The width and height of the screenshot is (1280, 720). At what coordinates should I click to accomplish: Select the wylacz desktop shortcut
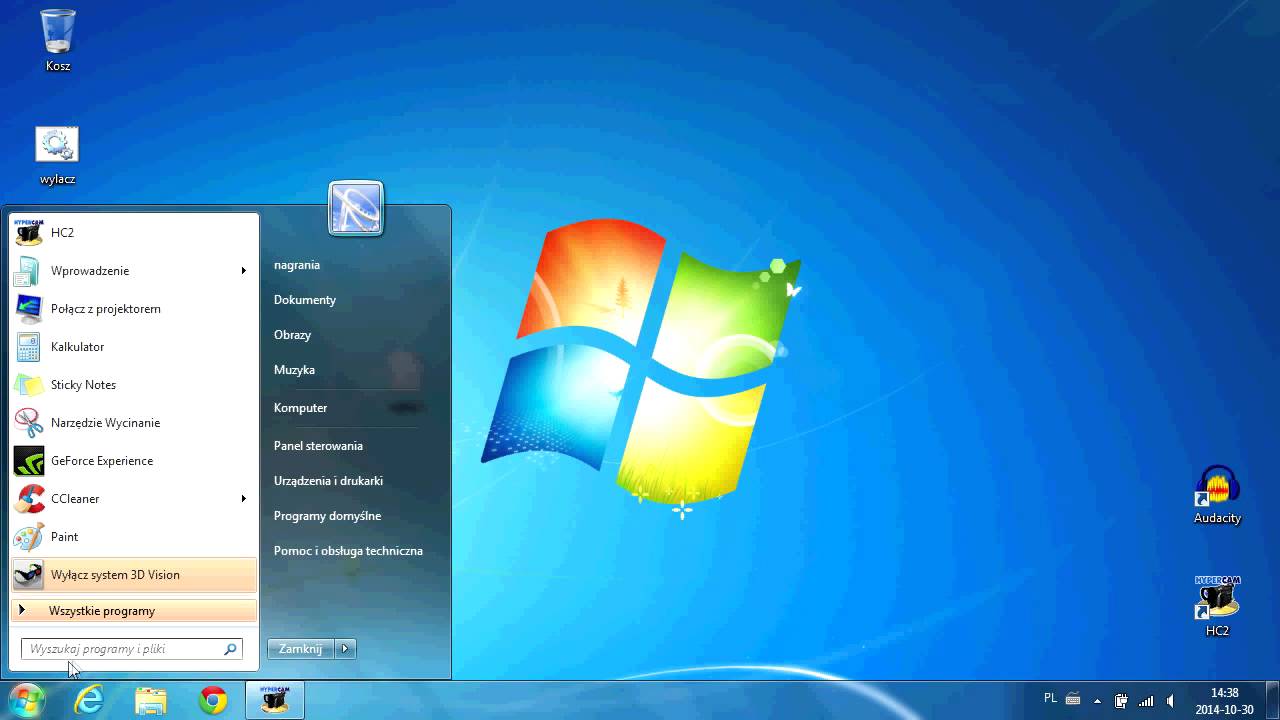click(57, 156)
